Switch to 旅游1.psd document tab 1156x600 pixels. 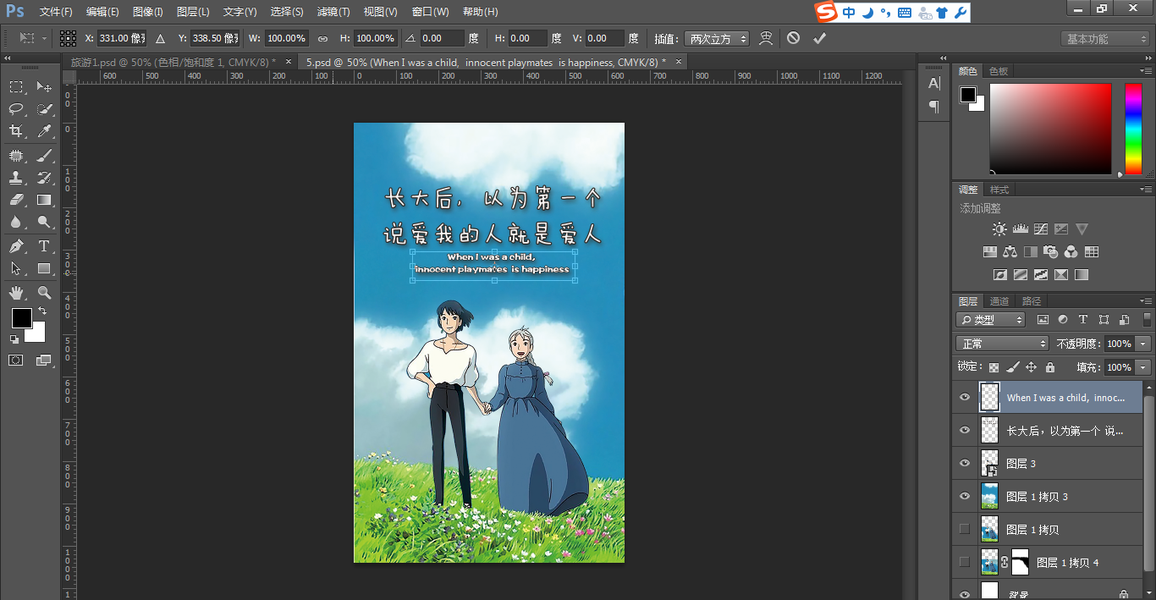point(173,62)
